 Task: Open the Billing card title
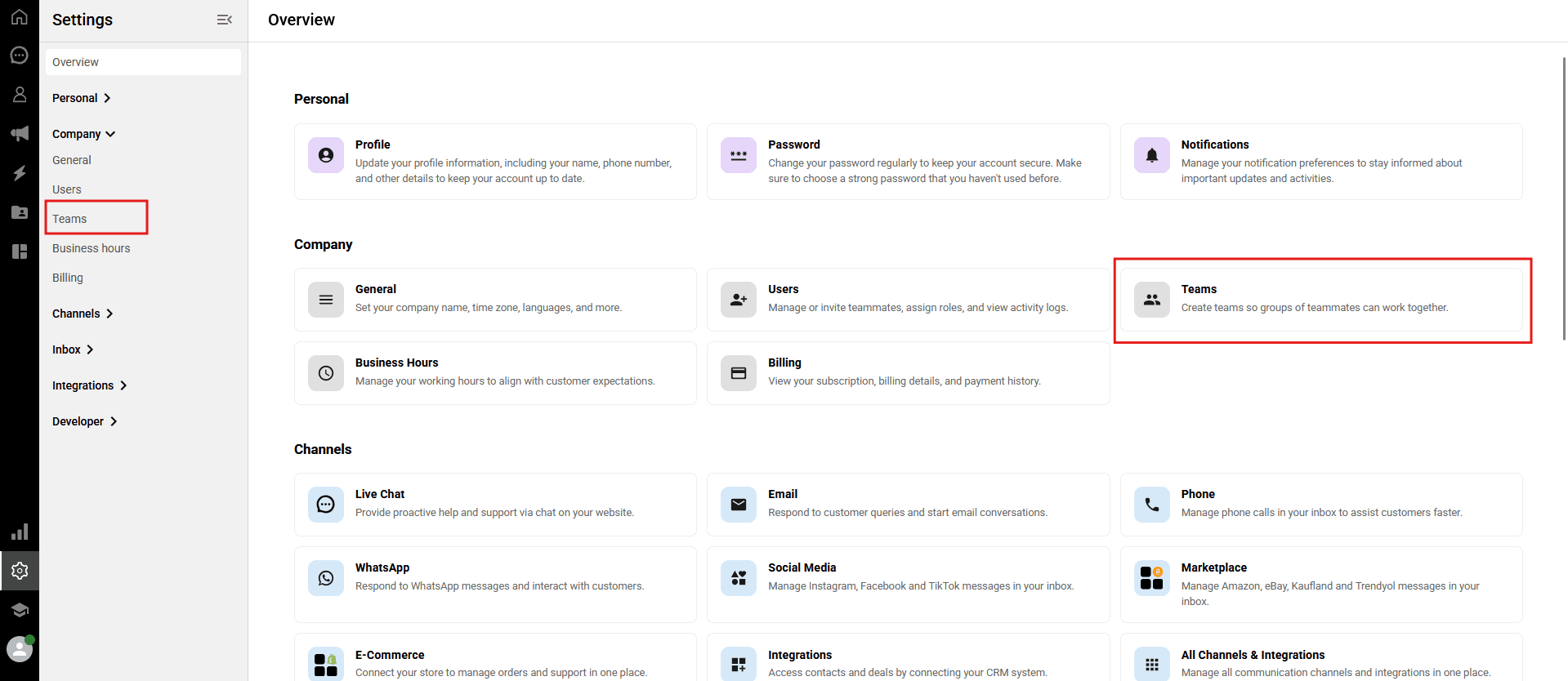point(784,363)
